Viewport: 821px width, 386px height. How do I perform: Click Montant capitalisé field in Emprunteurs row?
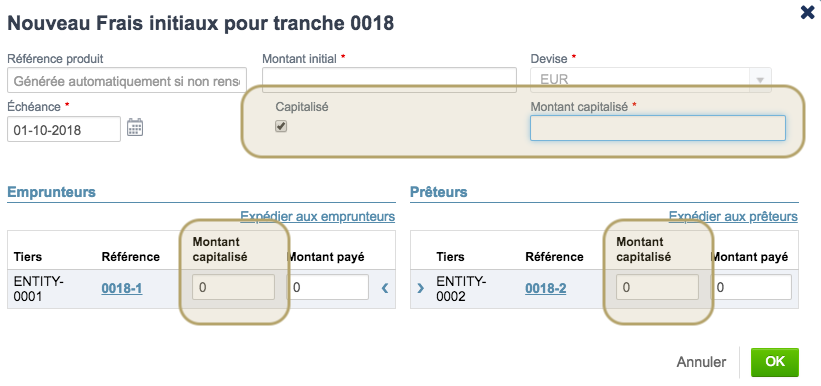[234, 287]
